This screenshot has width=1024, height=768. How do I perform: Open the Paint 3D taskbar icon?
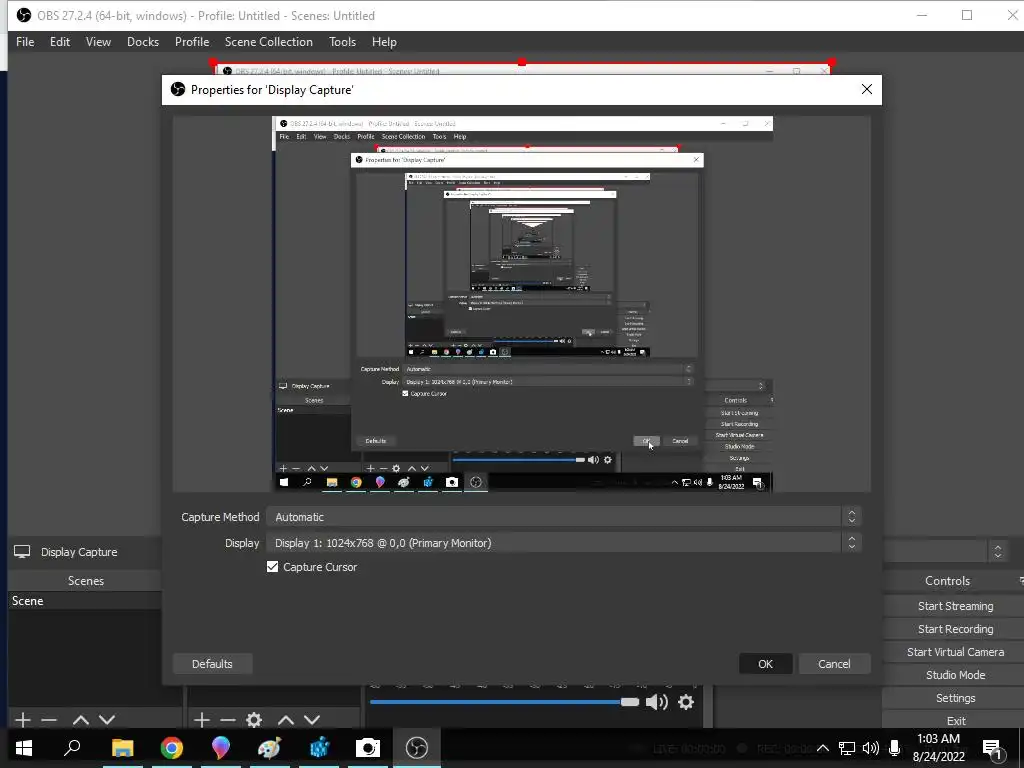point(221,747)
